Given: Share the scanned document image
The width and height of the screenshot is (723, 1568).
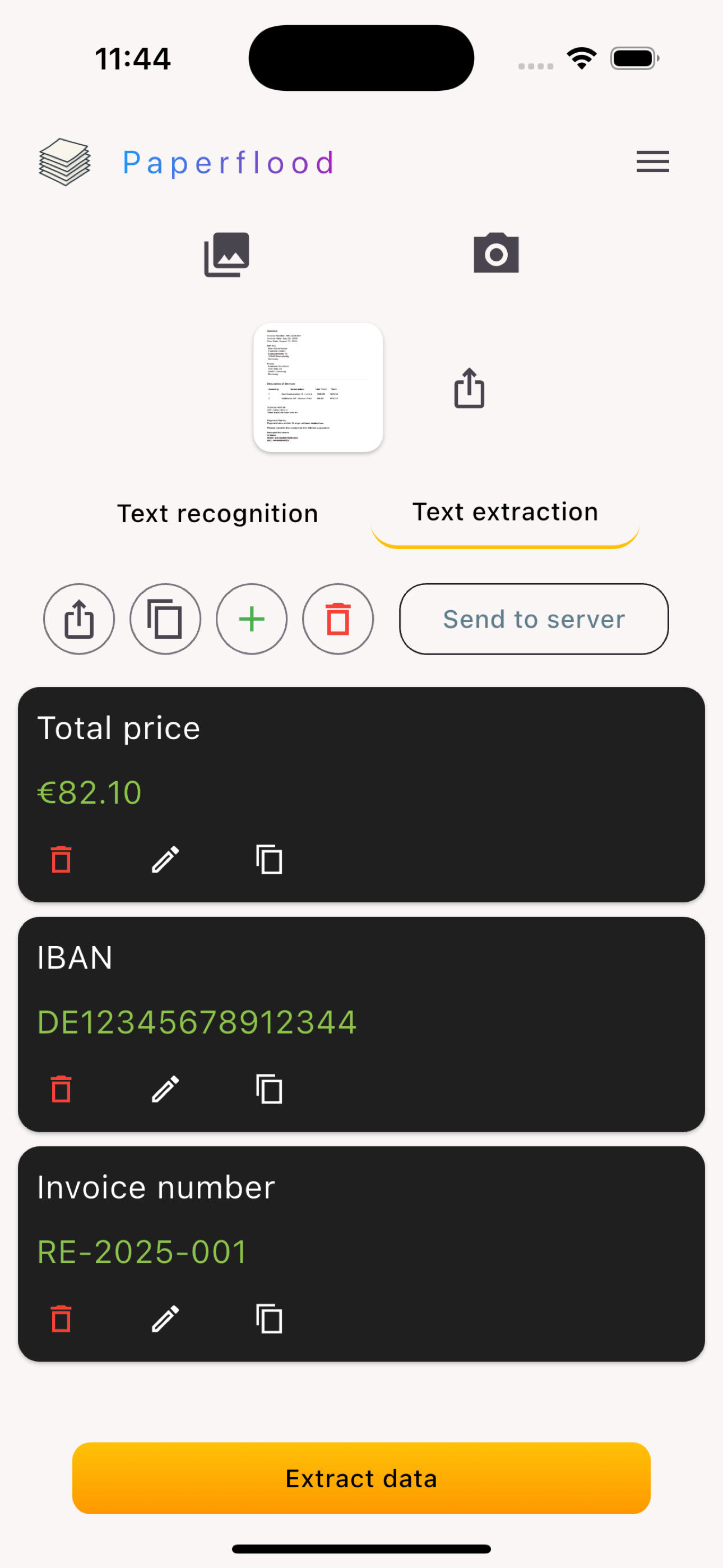Looking at the screenshot, I should 469,388.
